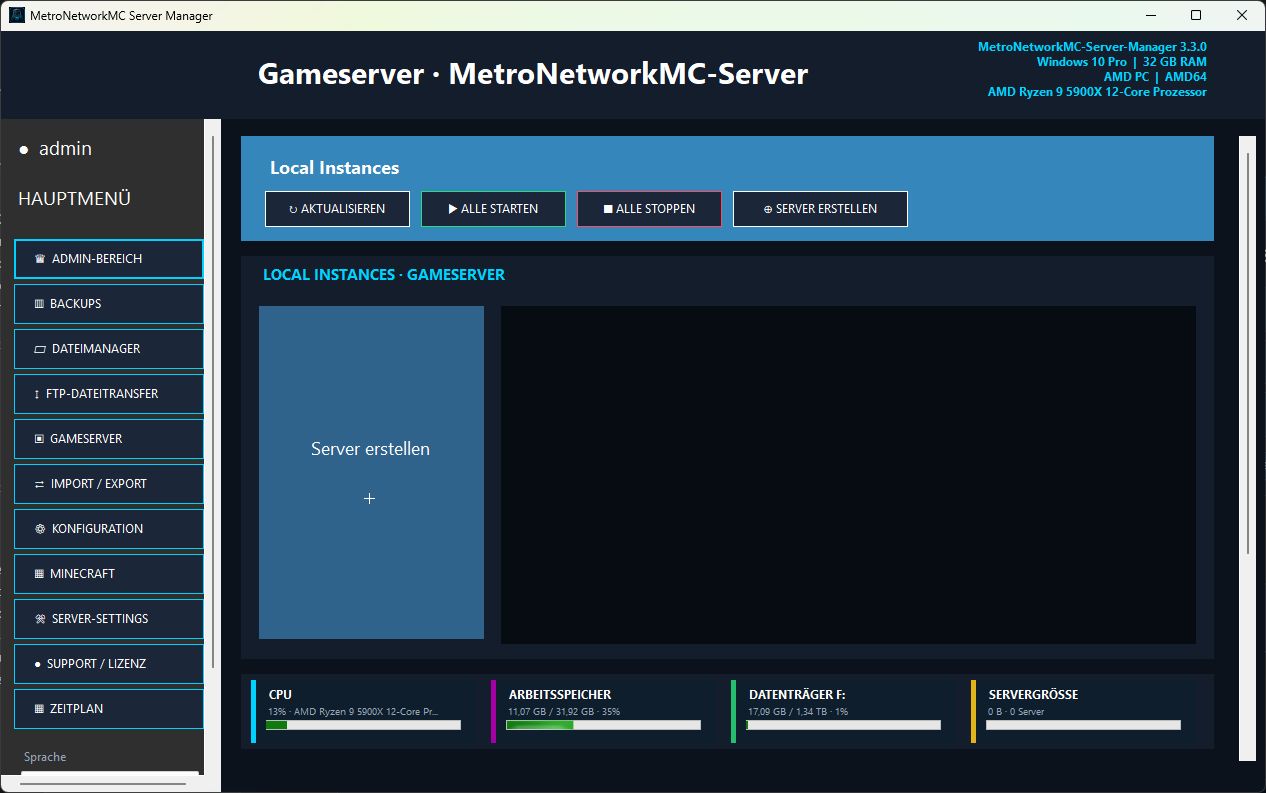This screenshot has width=1266, height=793.
Task: Start all servers with Alle Starten
Action: click(493, 209)
